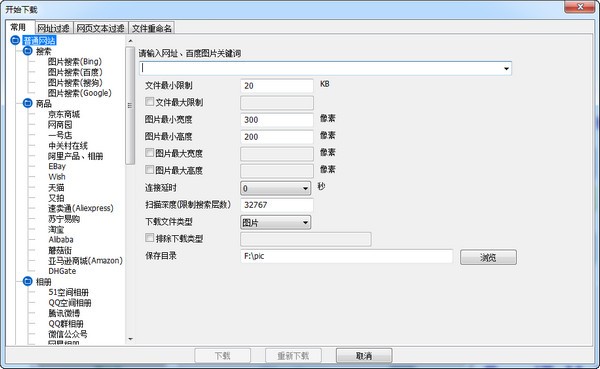Enable 排除下载类型 checkbox

[149, 238]
